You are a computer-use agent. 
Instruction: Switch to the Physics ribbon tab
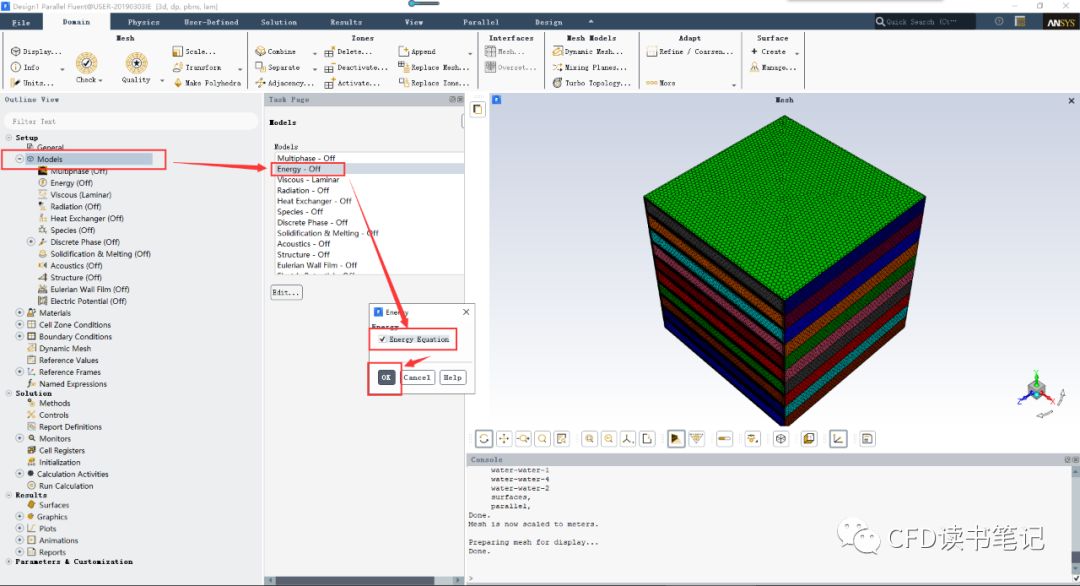click(x=143, y=22)
